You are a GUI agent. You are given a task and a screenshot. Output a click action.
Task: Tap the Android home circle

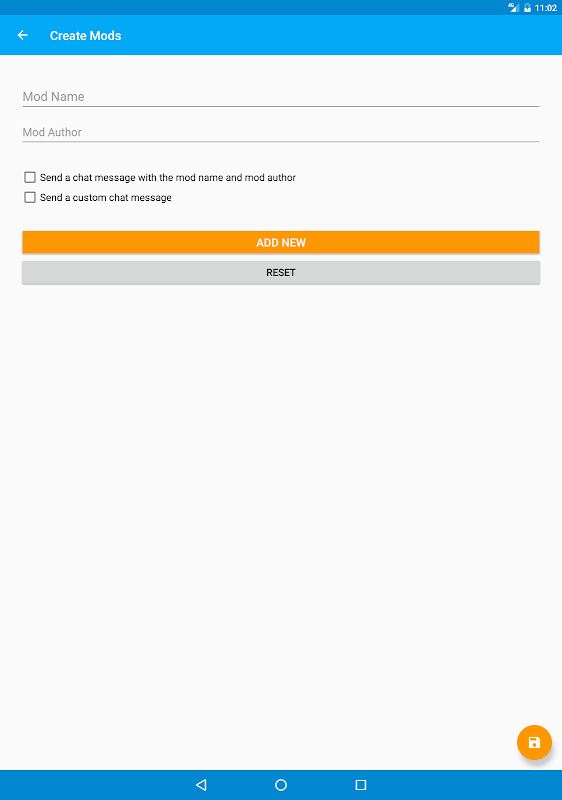(x=281, y=785)
